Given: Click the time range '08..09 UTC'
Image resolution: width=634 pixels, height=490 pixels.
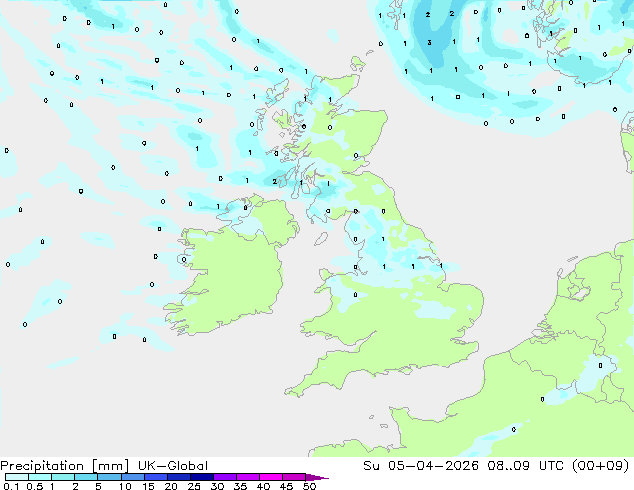Looking at the screenshot, I should pyautogui.click(x=526, y=465).
